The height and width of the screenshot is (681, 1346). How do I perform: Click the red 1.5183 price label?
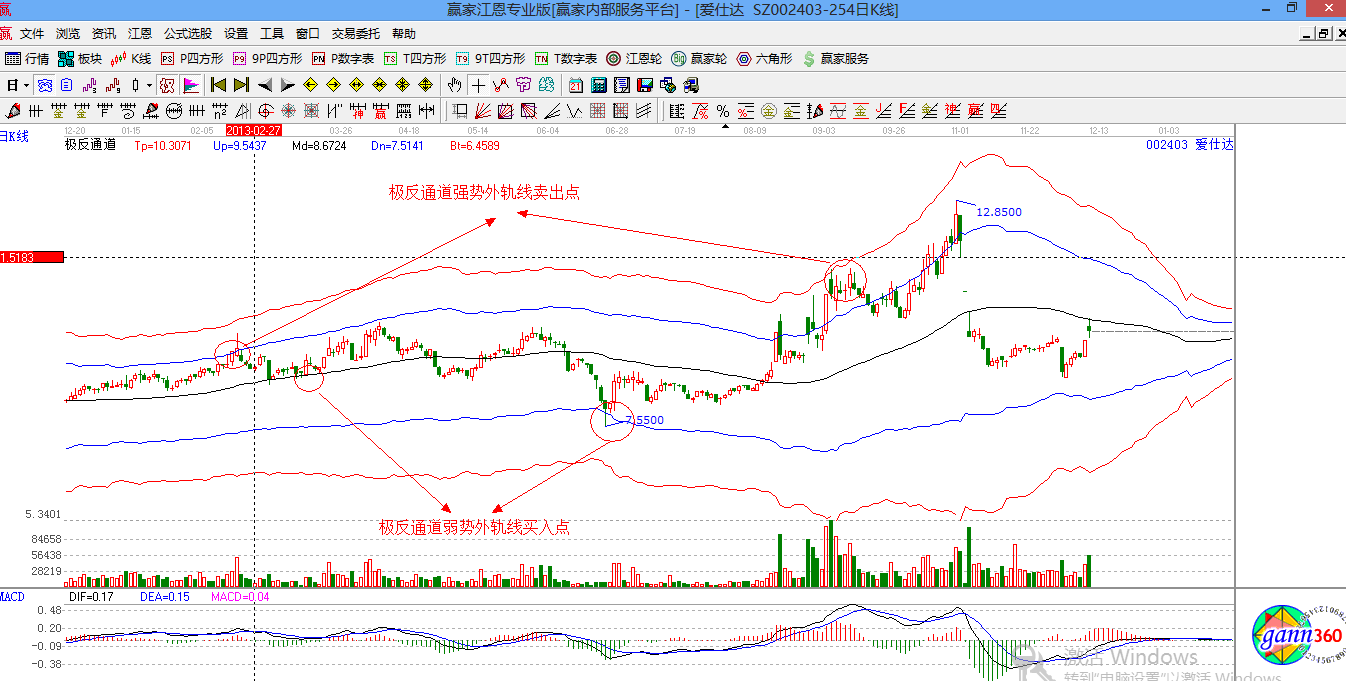(x=30, y=257)
